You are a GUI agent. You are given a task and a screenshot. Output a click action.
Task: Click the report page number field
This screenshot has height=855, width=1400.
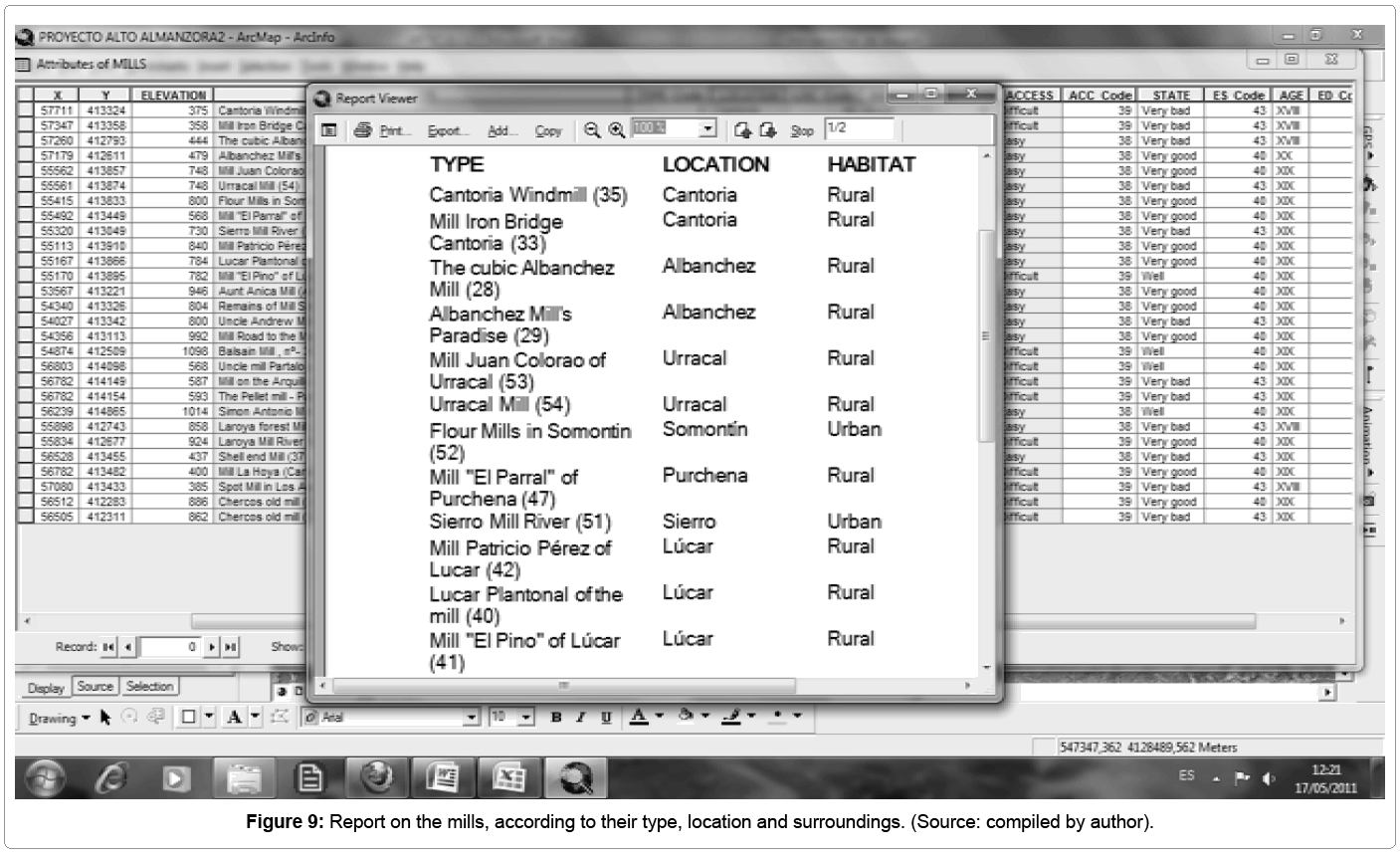(858, 129)
